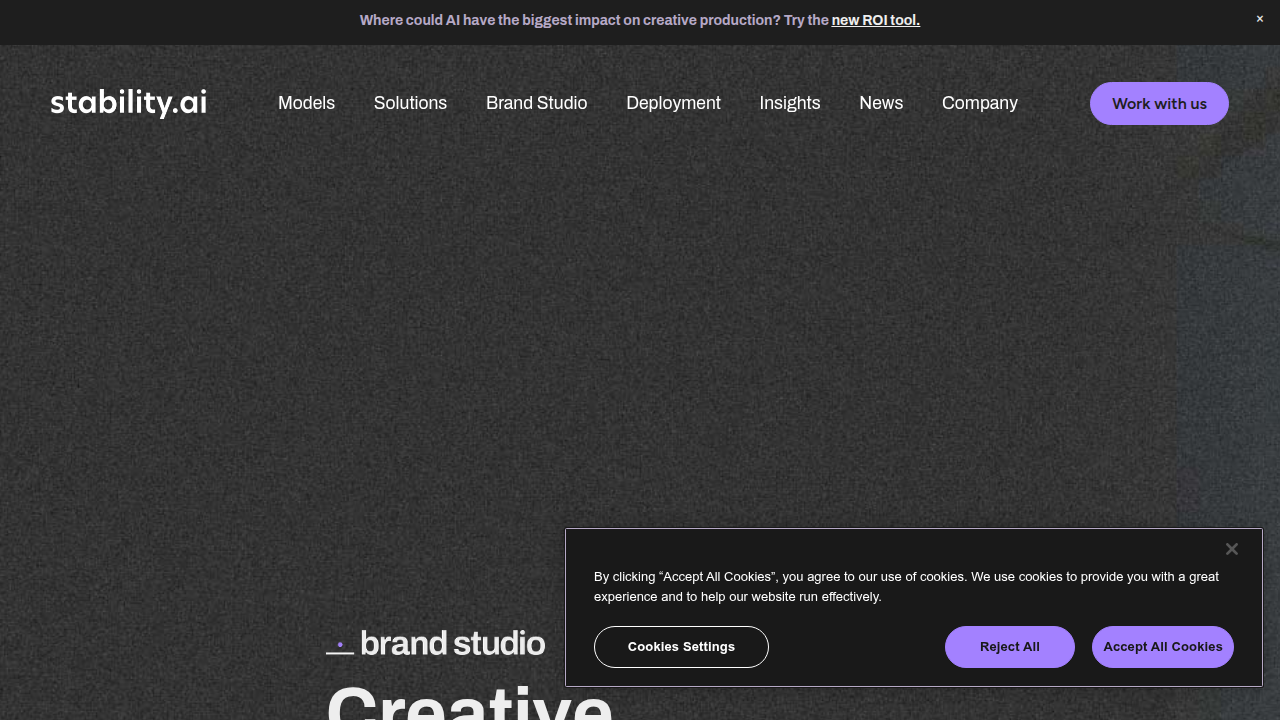Open the new ROI tool link
The height and width of the screenshot is (720, 1280).
coord(876,20)
